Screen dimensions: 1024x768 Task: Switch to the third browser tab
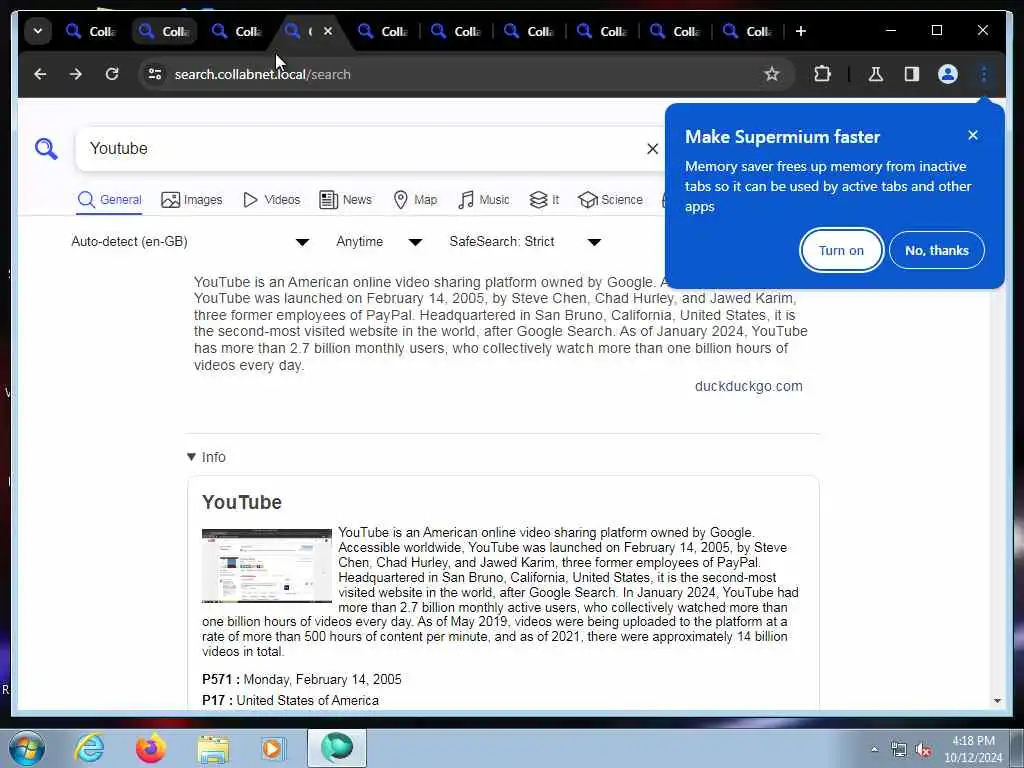(x=237, y=31)
